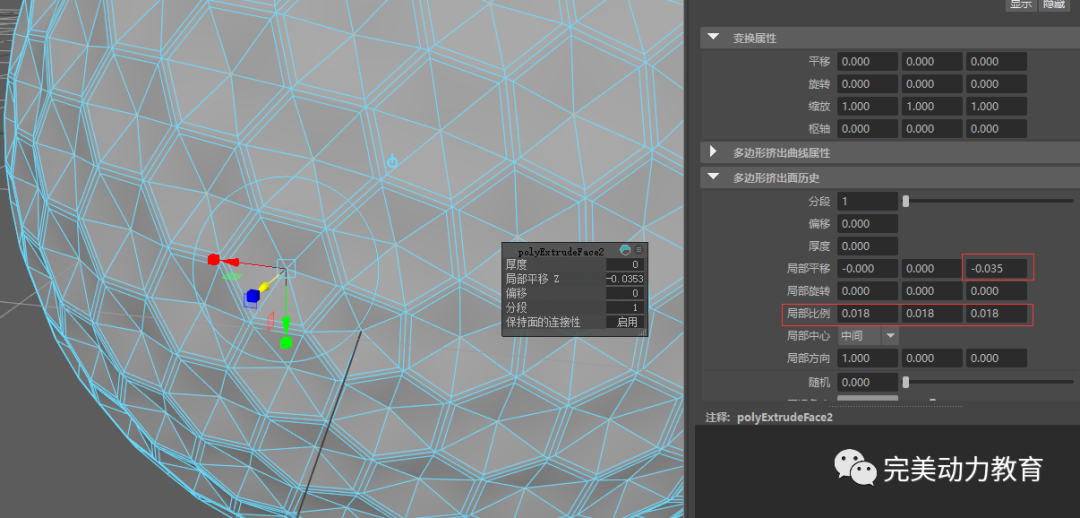The width and height of the screenshot is (1080, 518).
Task: Click the 缩放 X field showing 1.000
Action: 868,106
